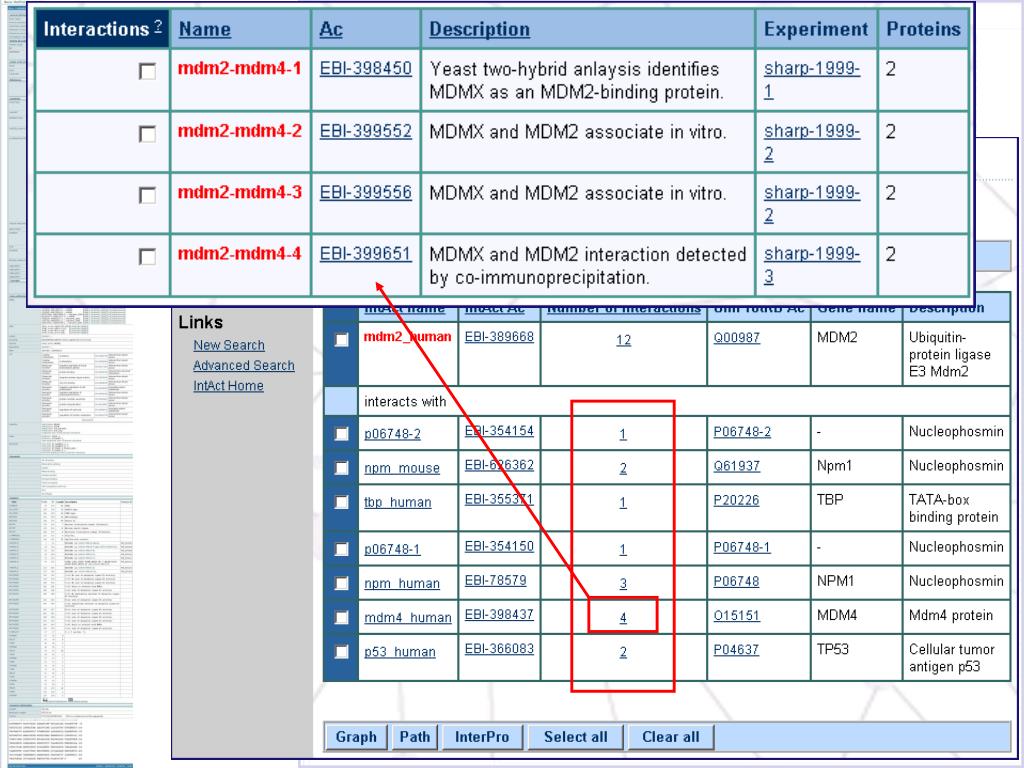Open IntAct Ac EBI-354154
The width and height of the screenshot is (1024, 768).
499,431
